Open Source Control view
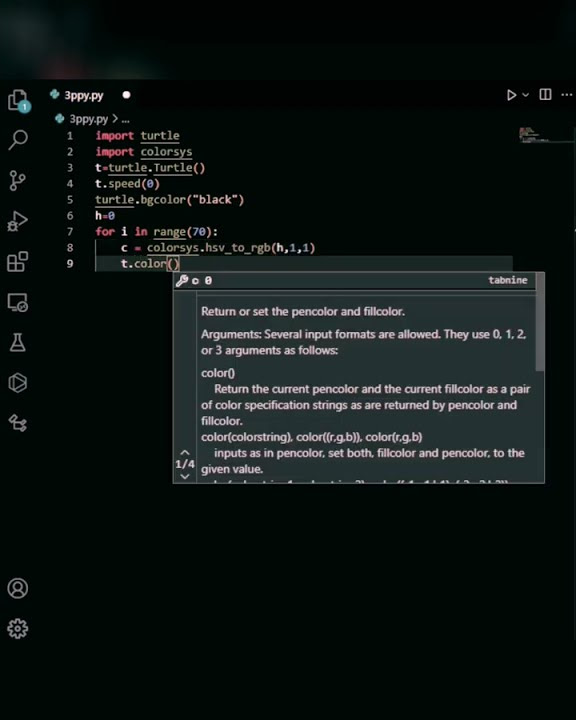The image size is (576, 720). (17, 180)
